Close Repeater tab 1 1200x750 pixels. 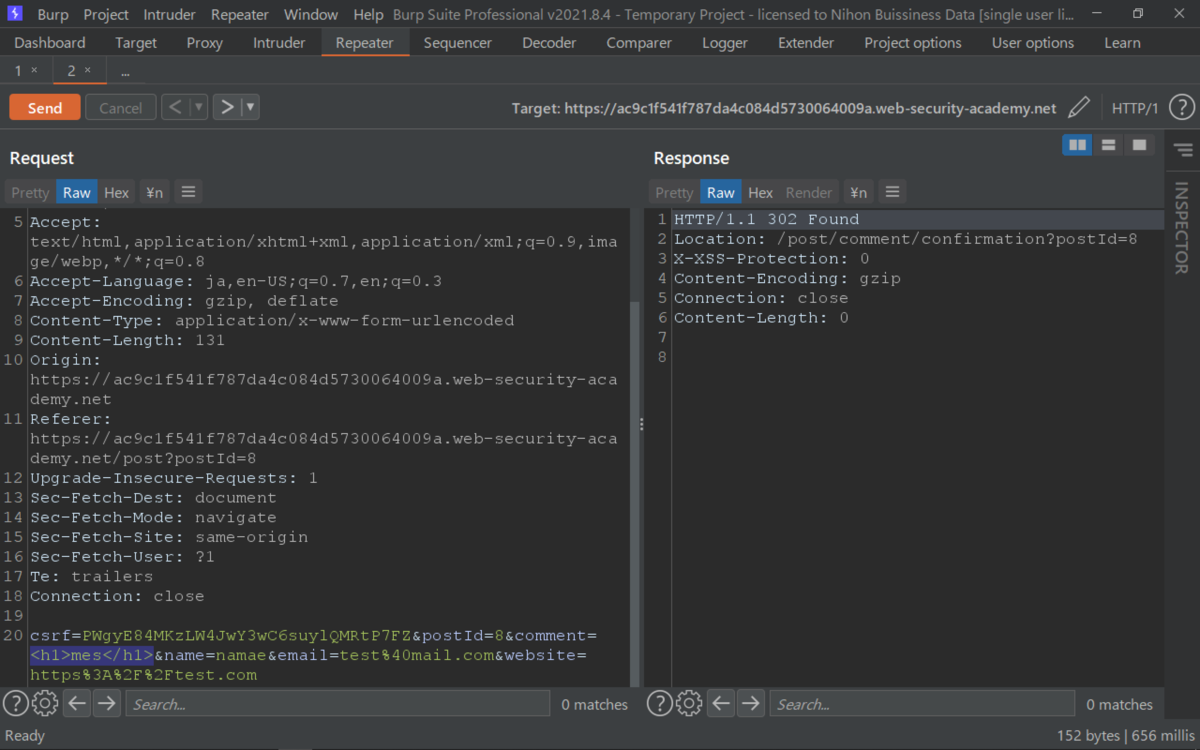tap(34, 71)
